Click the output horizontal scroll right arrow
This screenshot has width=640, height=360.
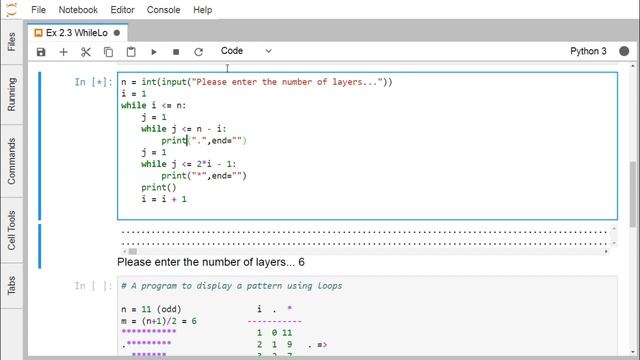click(x=606, y=251)
